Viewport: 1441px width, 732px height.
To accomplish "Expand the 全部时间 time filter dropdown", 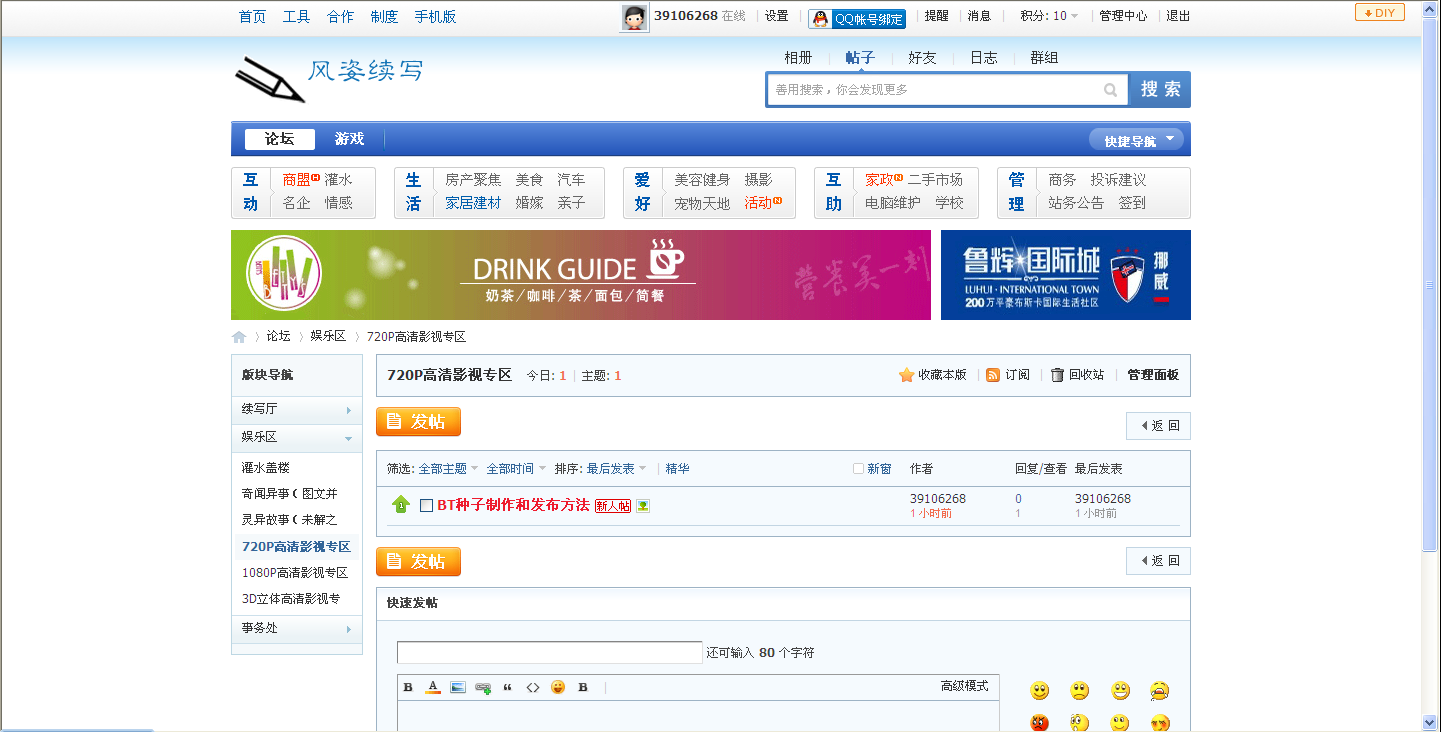I will coord(516,469).
